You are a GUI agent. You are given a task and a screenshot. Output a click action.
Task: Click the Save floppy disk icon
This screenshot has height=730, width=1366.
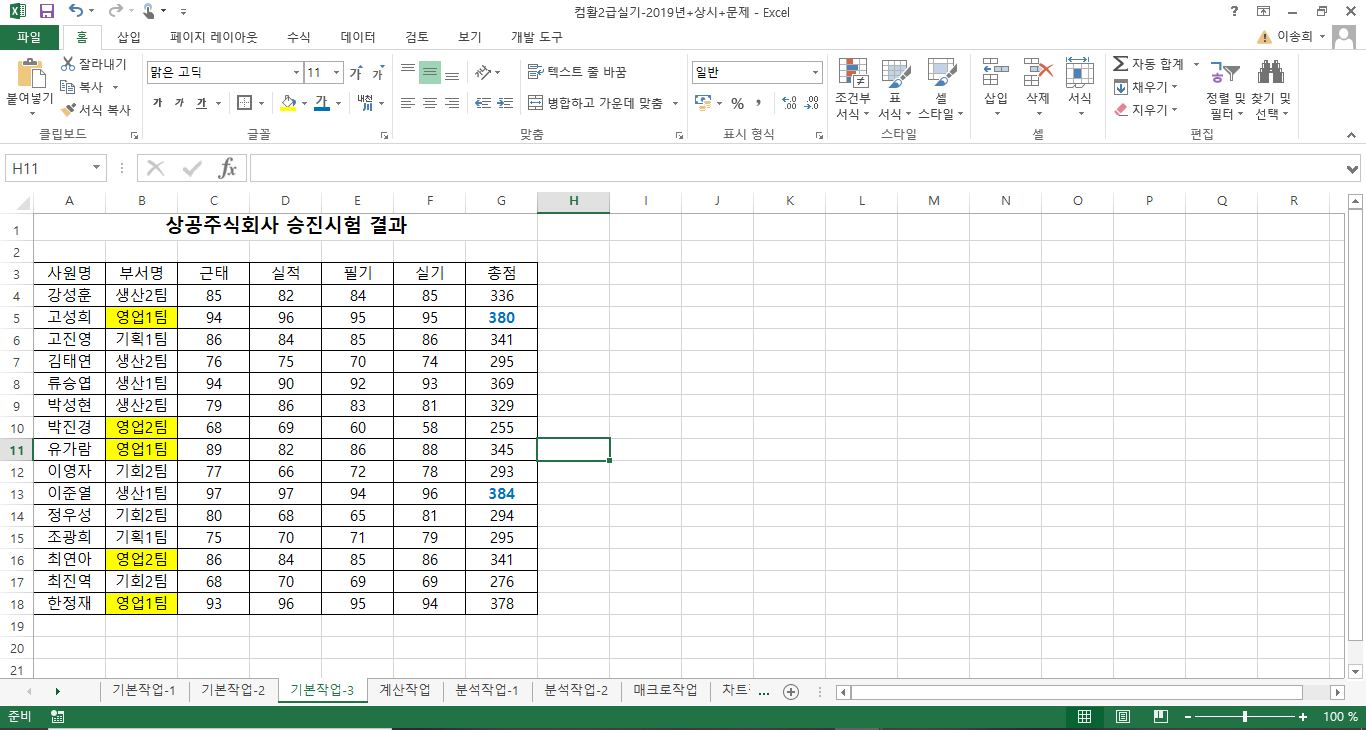[x=46, y=12]
